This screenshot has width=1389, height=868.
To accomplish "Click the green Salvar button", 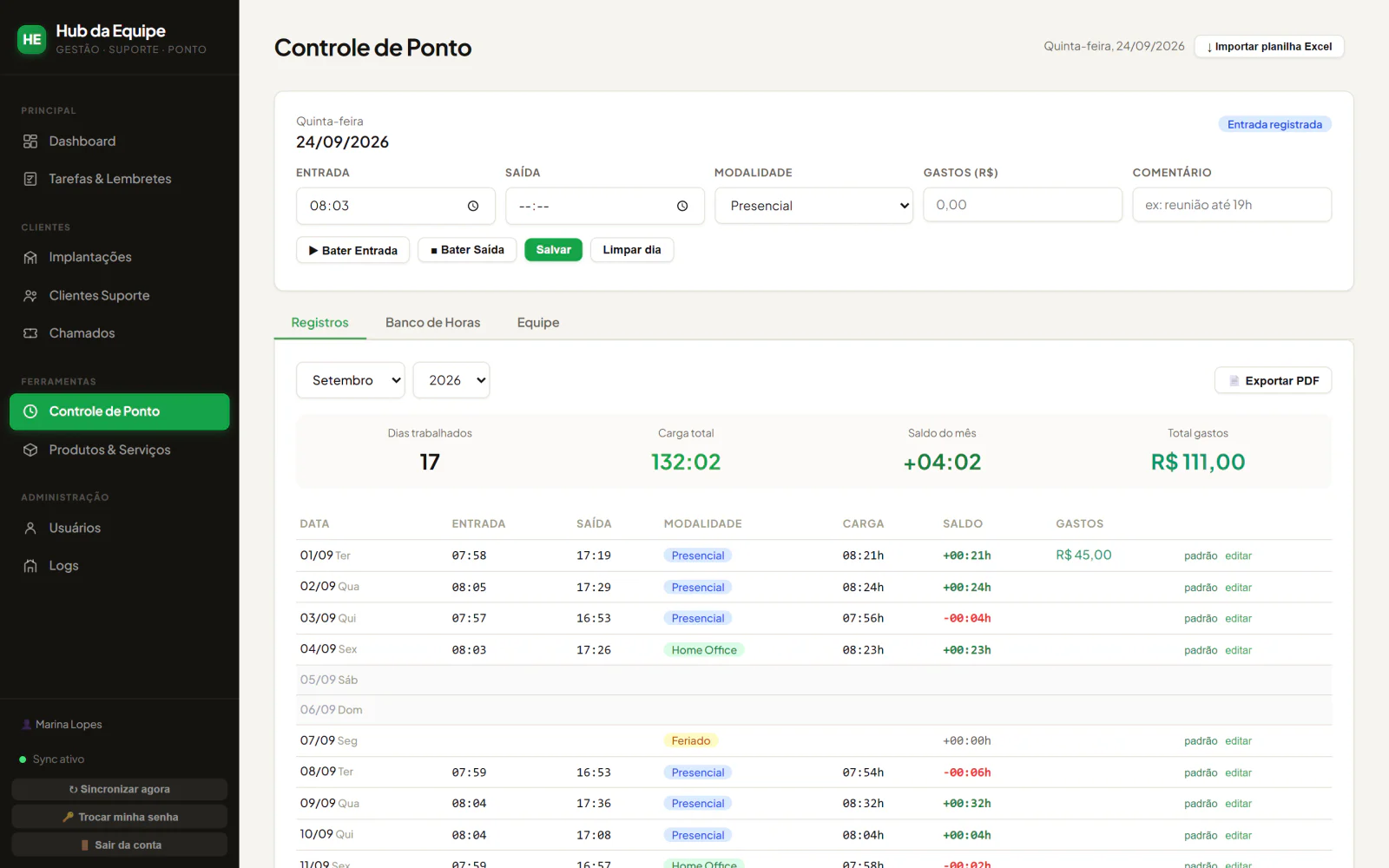I will pyautogui.click(x=554, y=250).
